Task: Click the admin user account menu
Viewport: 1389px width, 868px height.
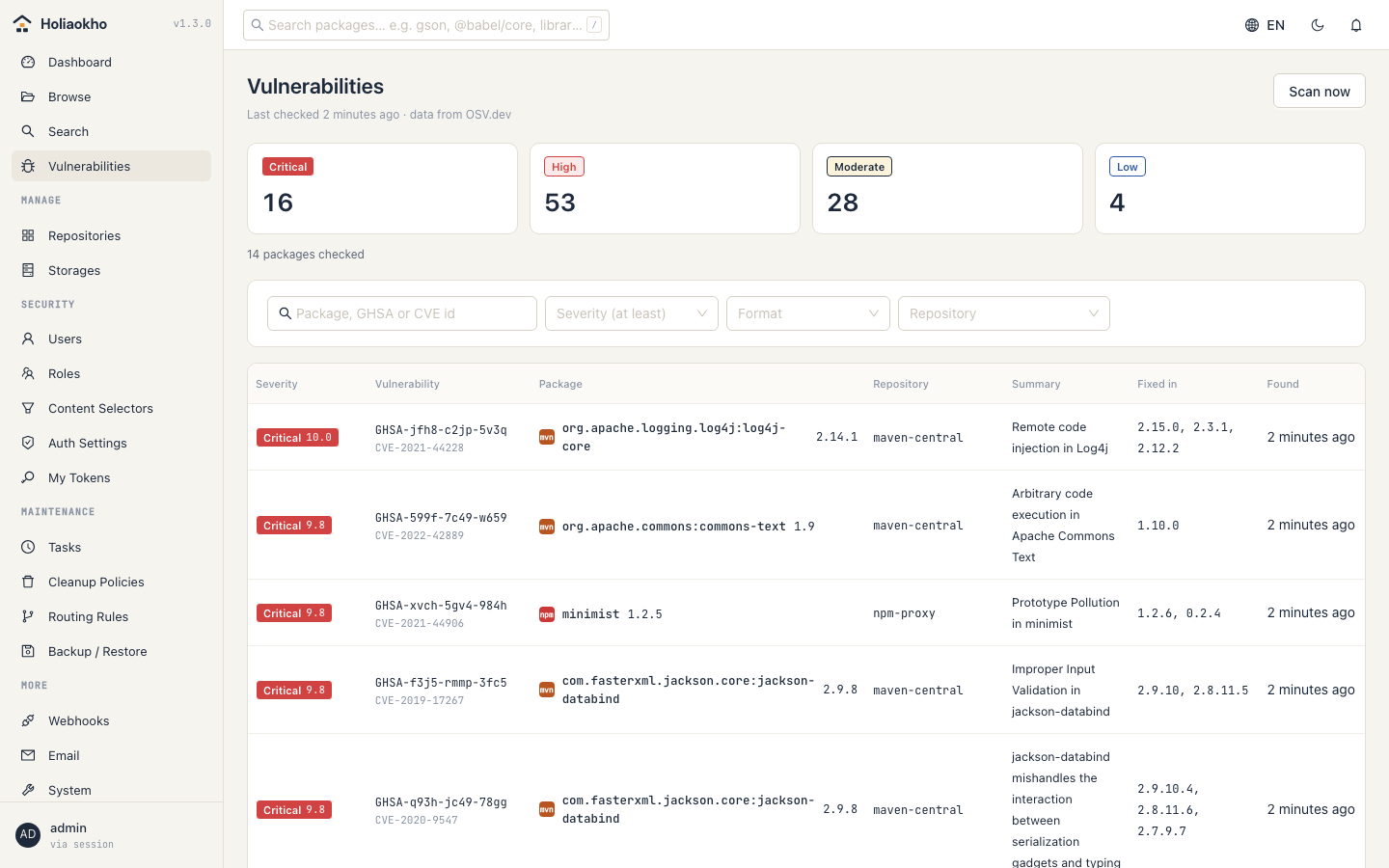Action: tap(111, 835)
